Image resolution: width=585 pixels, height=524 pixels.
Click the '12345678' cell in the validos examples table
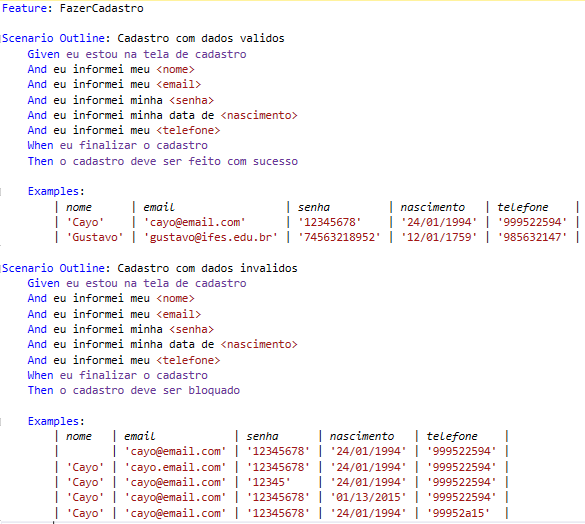click(329, 222)
